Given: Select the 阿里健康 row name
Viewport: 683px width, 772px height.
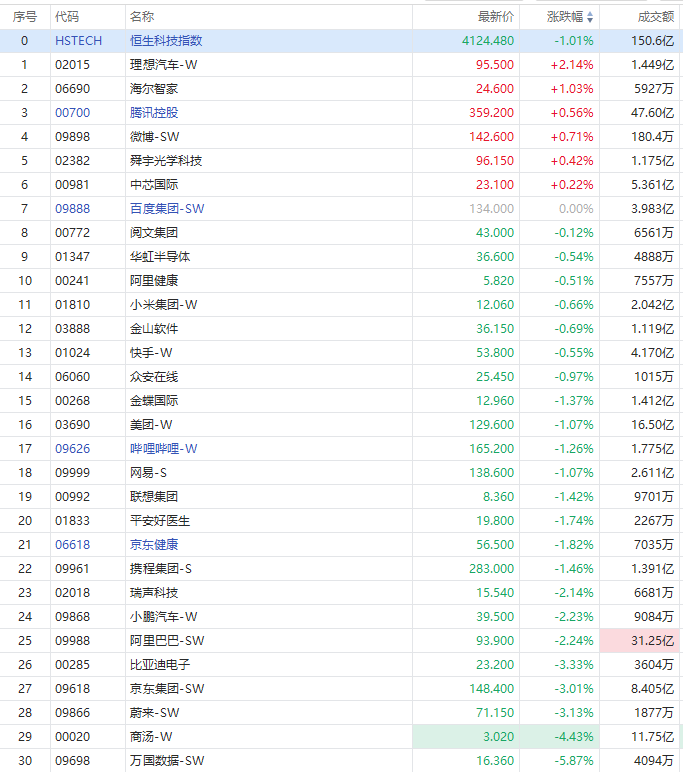Looking at the screenshot, I should click(154, 281).
